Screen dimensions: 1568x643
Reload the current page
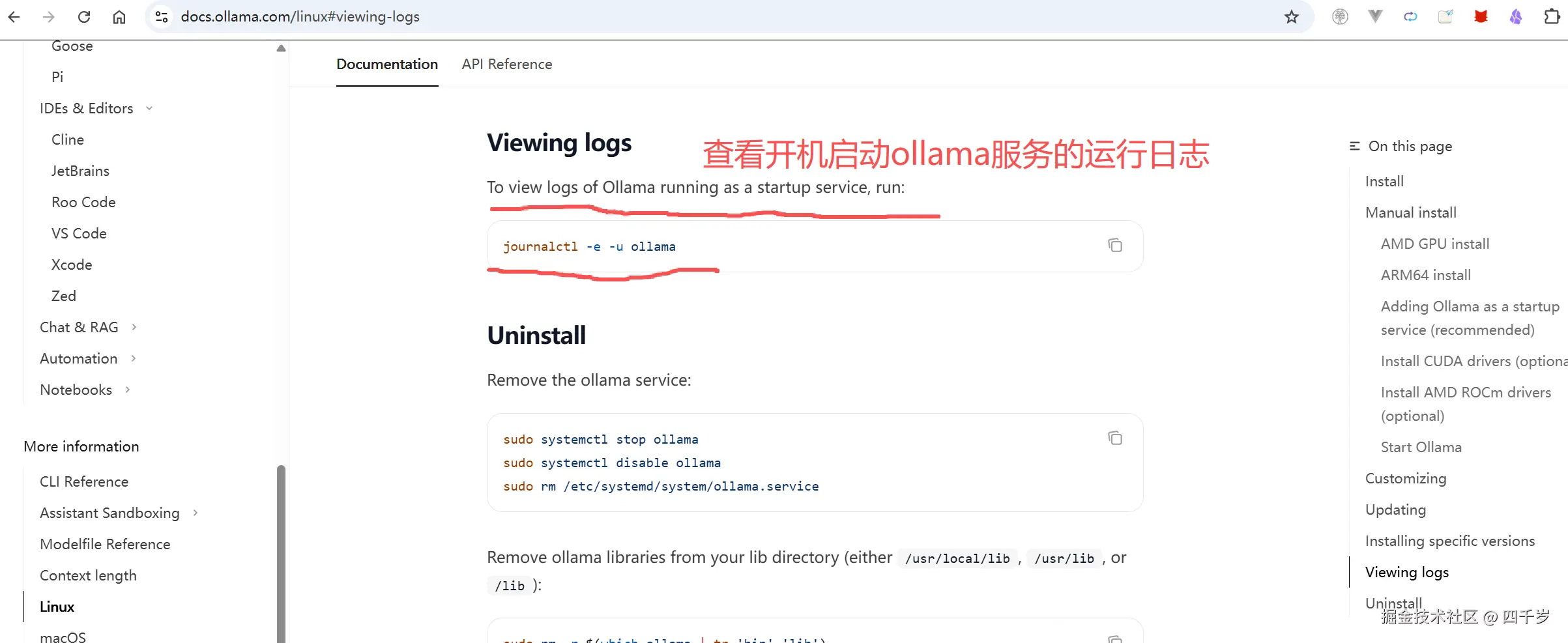click(x=84, y=16)
